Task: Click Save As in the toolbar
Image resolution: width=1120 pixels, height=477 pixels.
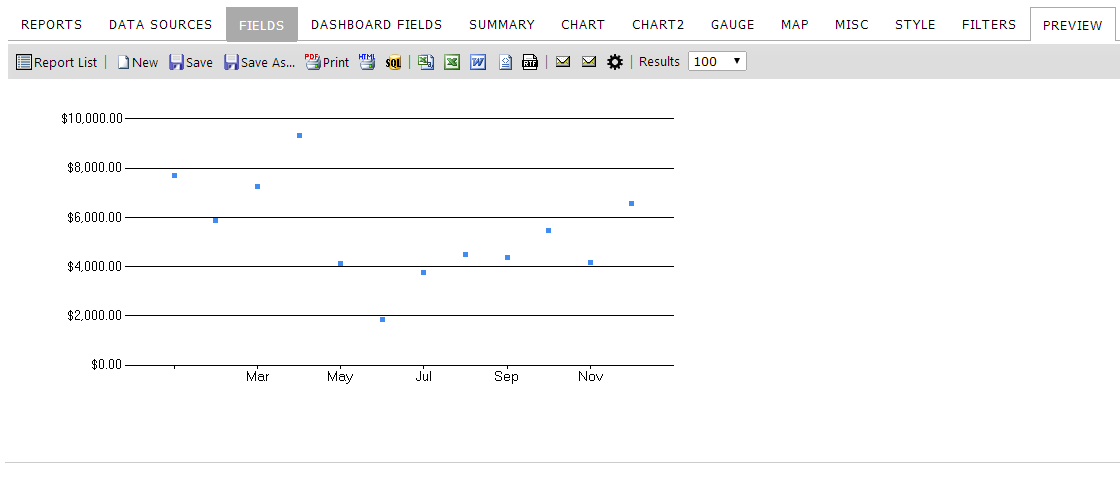Action: (x=259, y=62)
